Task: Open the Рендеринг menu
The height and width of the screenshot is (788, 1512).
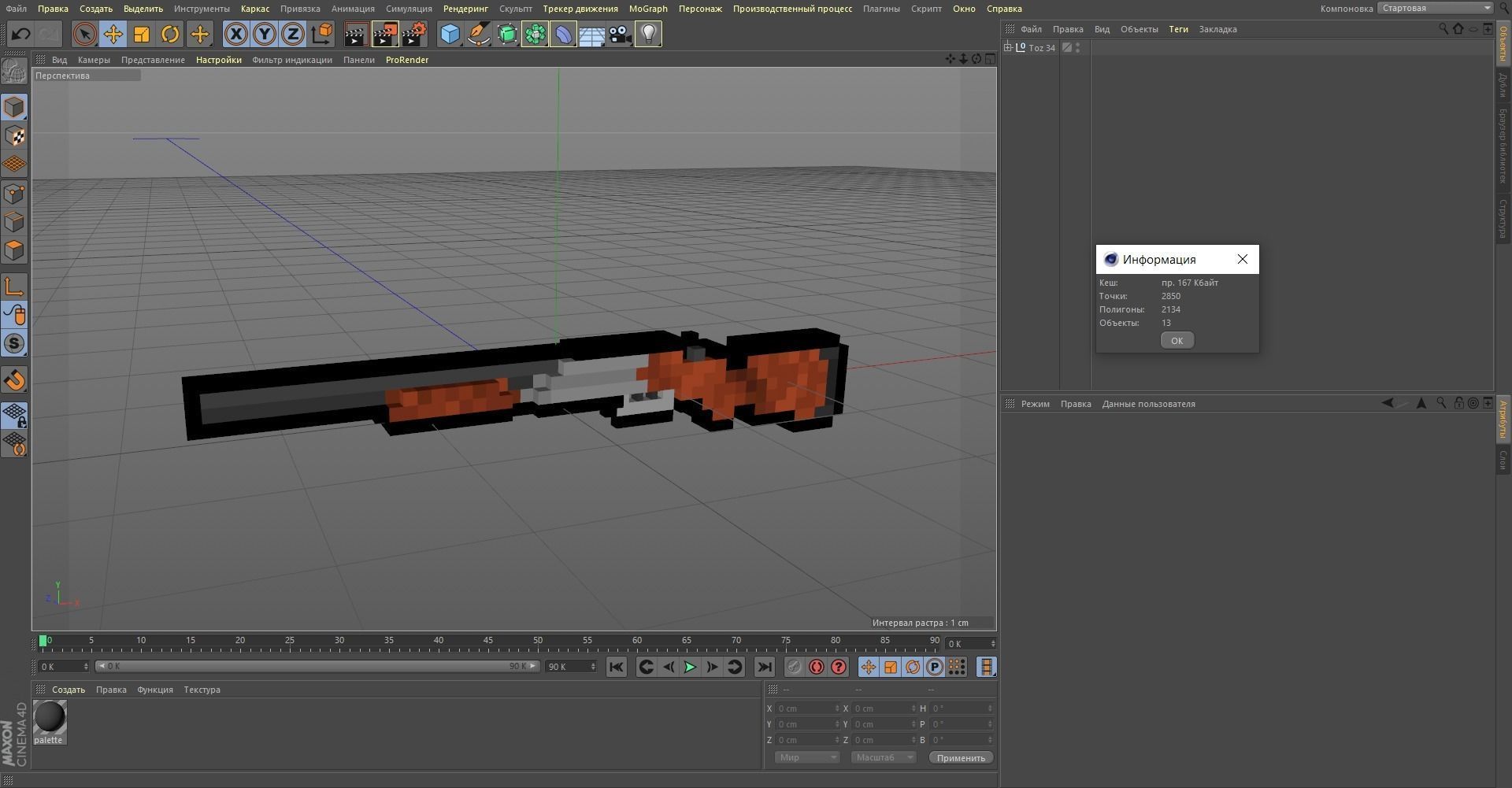Action: (x=465, y=9)
